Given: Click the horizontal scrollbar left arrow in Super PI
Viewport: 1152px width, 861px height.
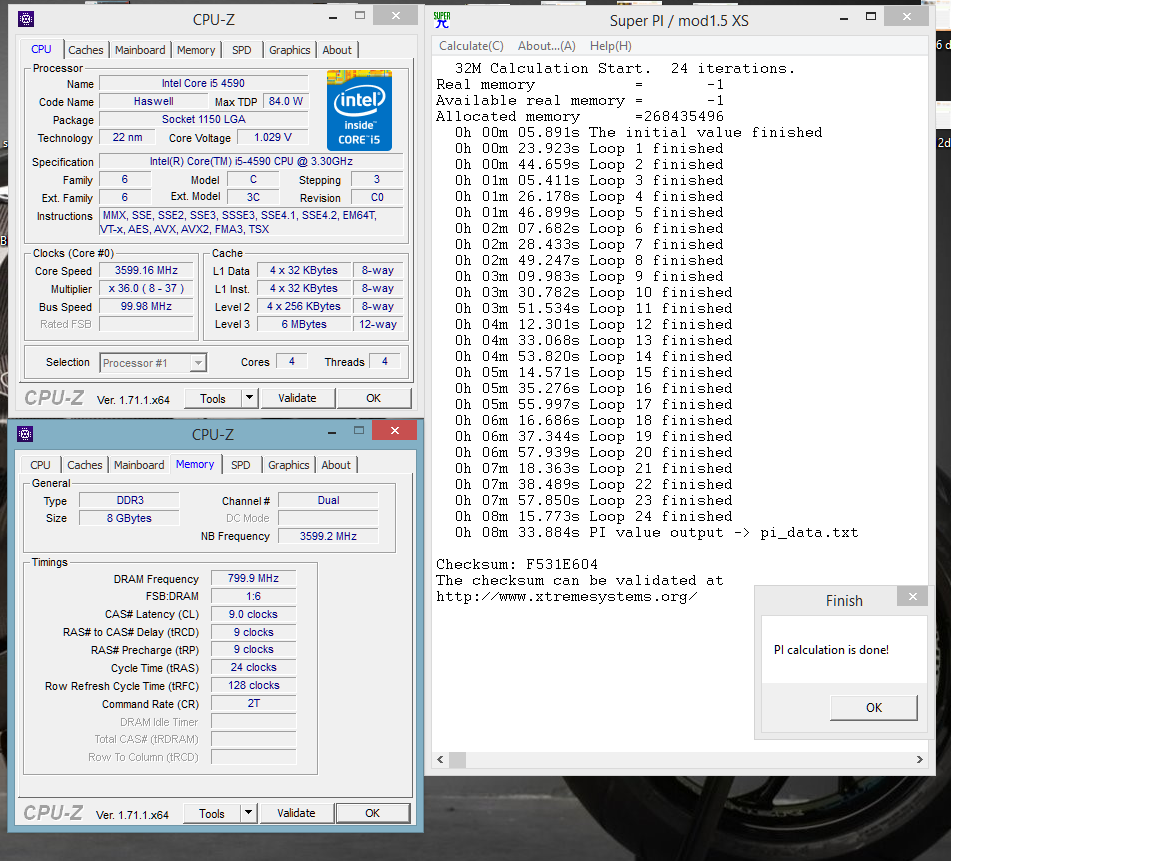Looking at the screenshot, I should [x=440, y=760].
